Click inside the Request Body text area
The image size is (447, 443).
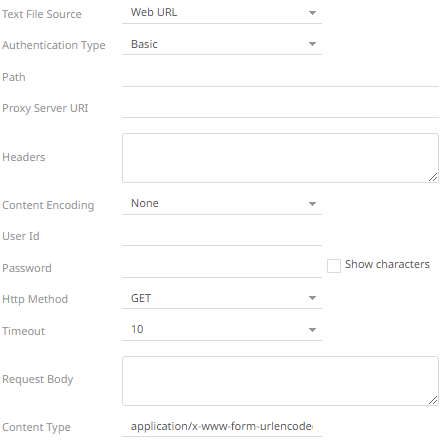coord(280,381)
